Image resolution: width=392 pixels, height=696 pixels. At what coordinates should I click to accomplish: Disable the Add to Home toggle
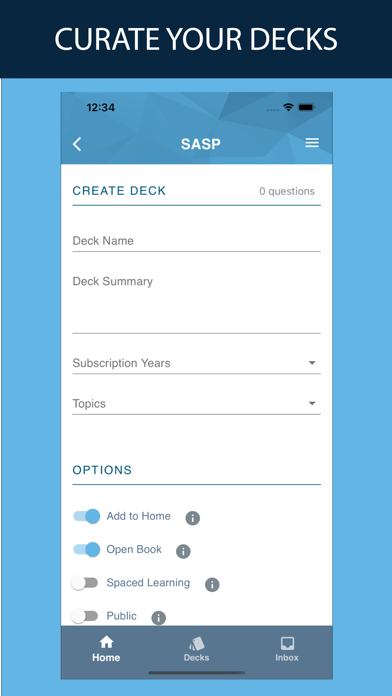click(x=87, y=516)
